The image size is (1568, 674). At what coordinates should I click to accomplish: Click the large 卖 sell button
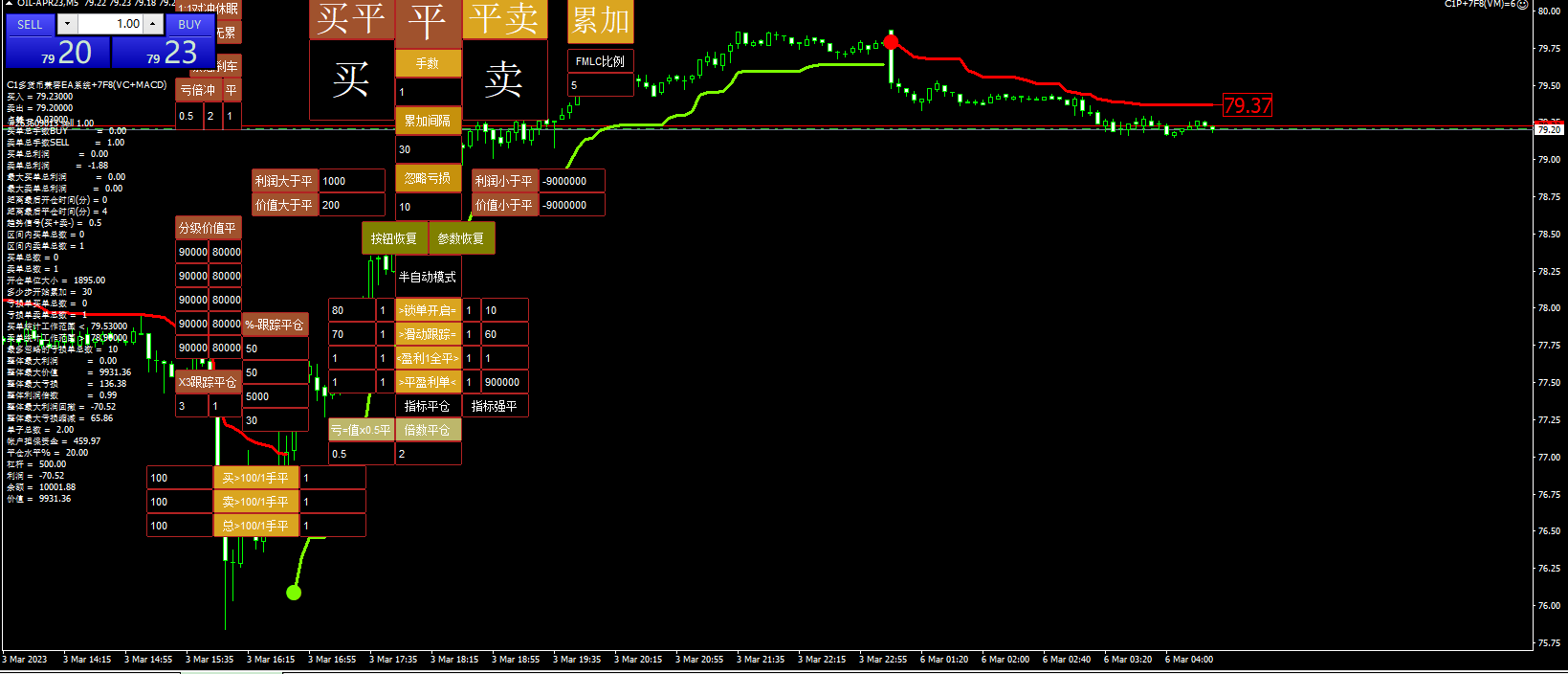(504, 79)
